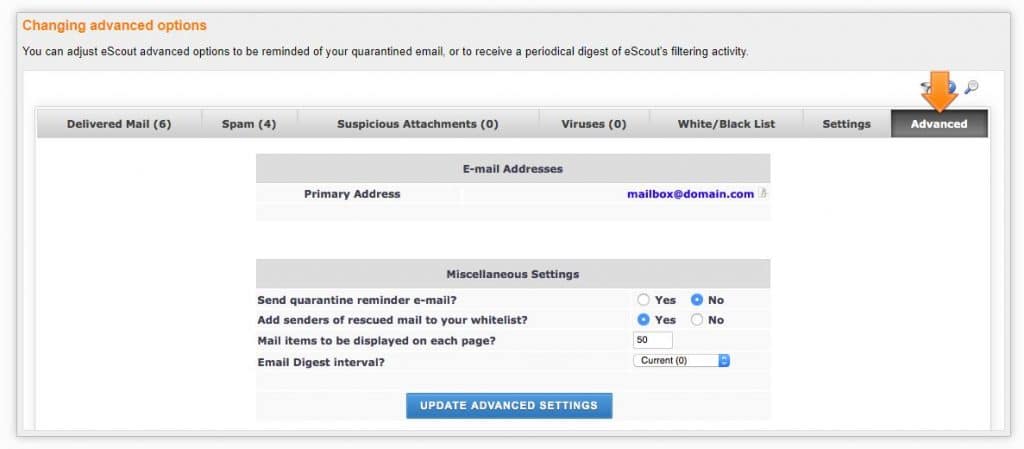Click the blue arrows on the Current (0) select
The image size is (1024, 449).
pos(724,360)
